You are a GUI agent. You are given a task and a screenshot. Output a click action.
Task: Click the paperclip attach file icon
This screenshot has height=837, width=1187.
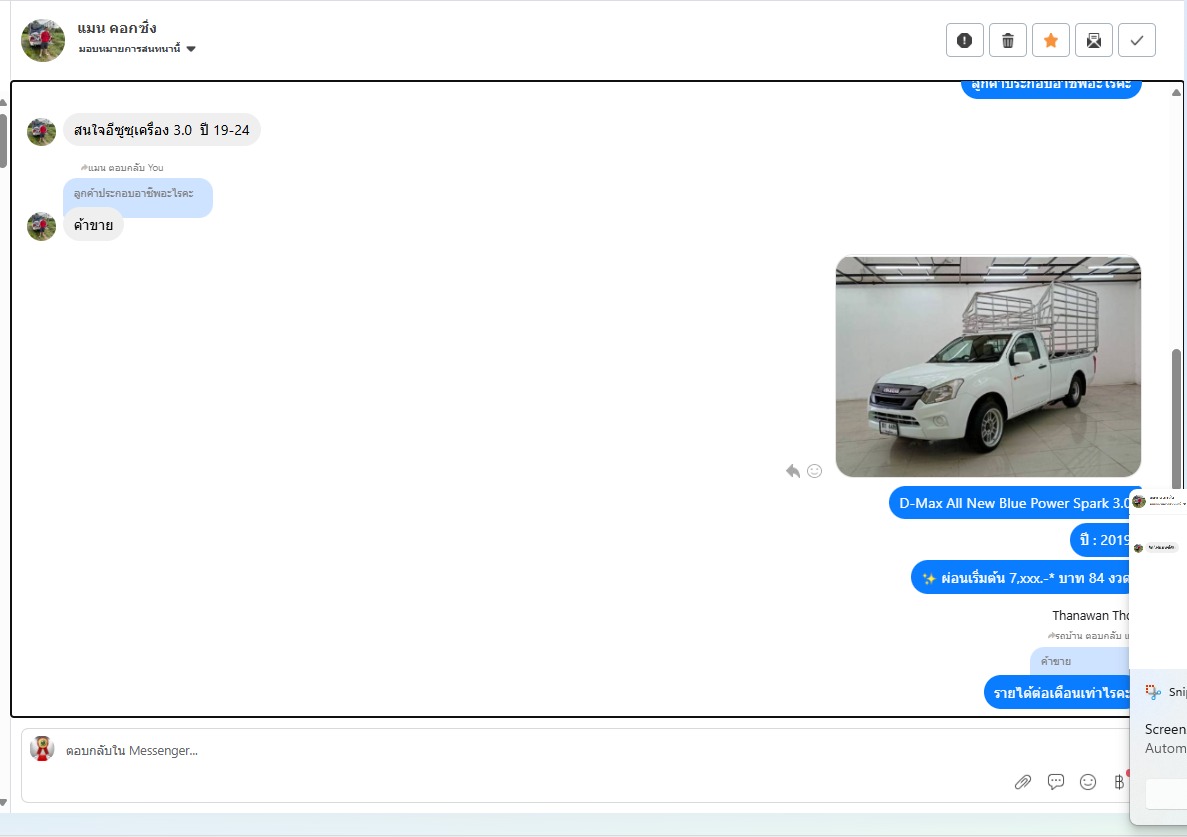point(1022,782)
